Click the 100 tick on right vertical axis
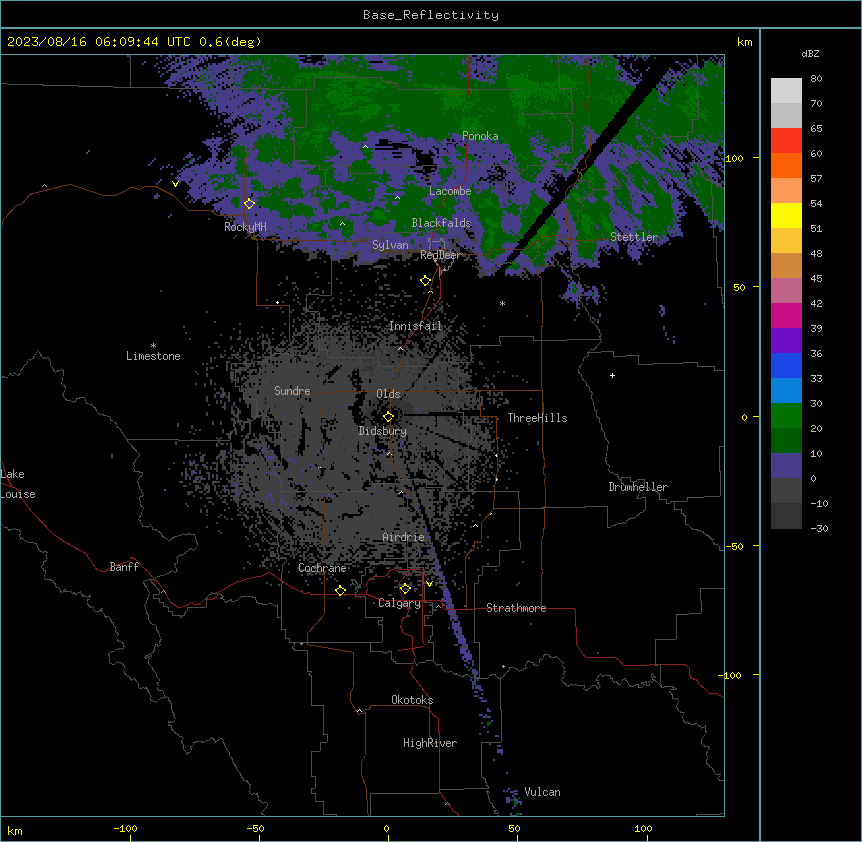The height and width of the screenshot is (842, 862). point(734,158)
